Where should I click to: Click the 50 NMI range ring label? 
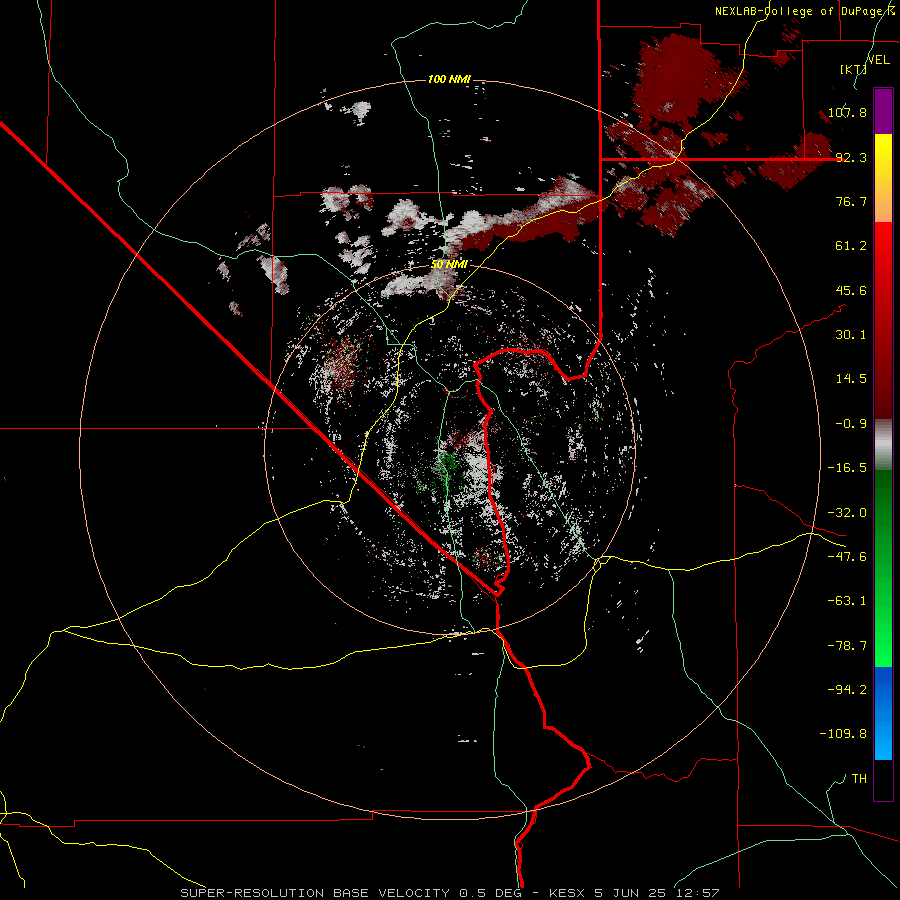coord(449,264)
